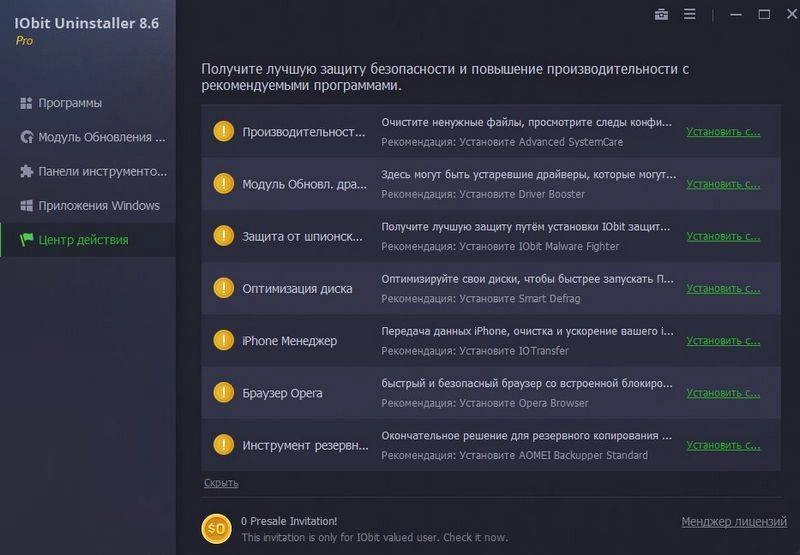The width and height of the screenshot is (800, 555).
Task: Open the hamburger options menu
Action: point(689,14)
